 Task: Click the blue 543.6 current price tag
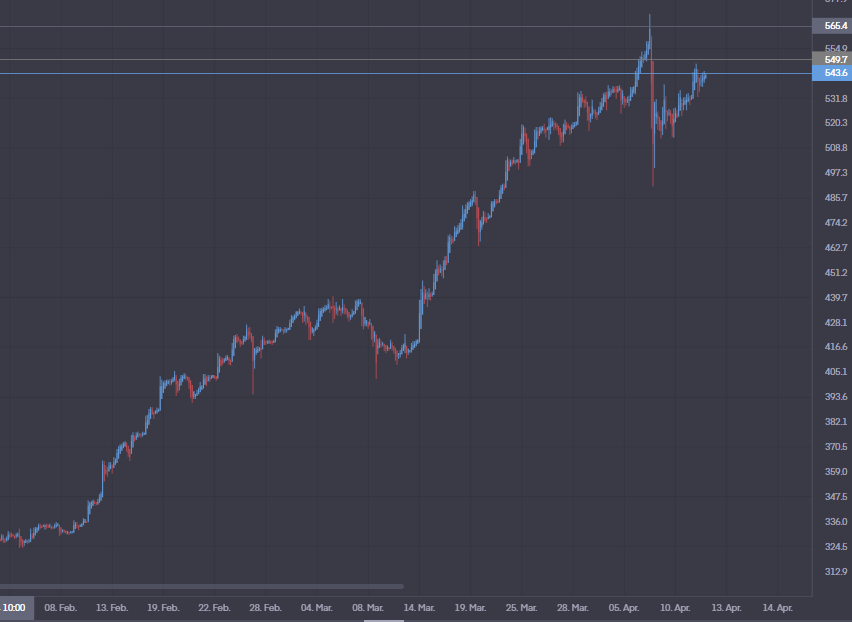coord(831,73)
